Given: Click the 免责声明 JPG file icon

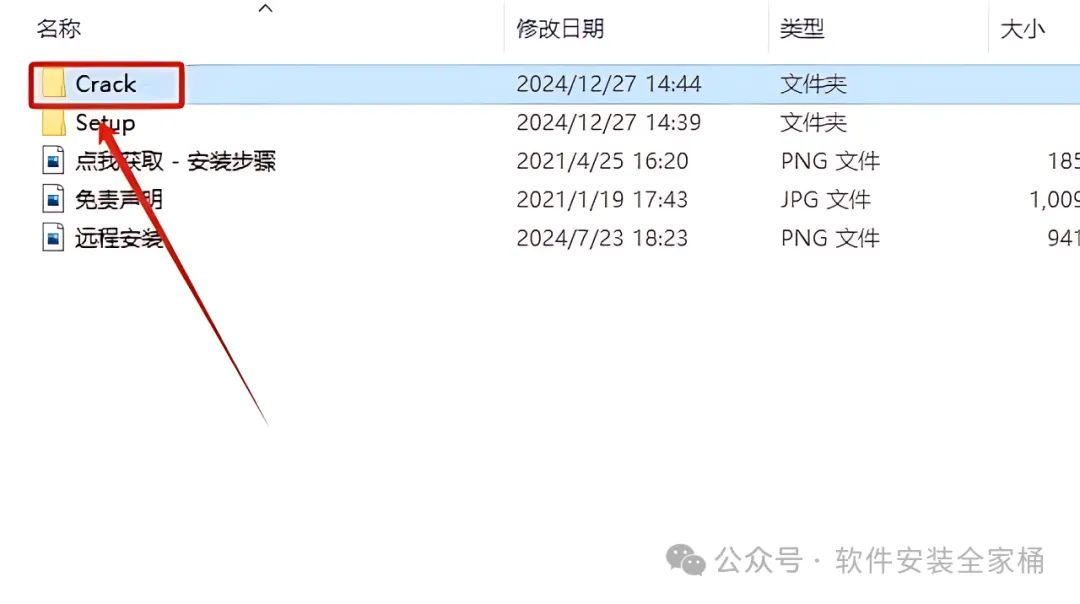Looking at the screenshot, I should point(53,200).
